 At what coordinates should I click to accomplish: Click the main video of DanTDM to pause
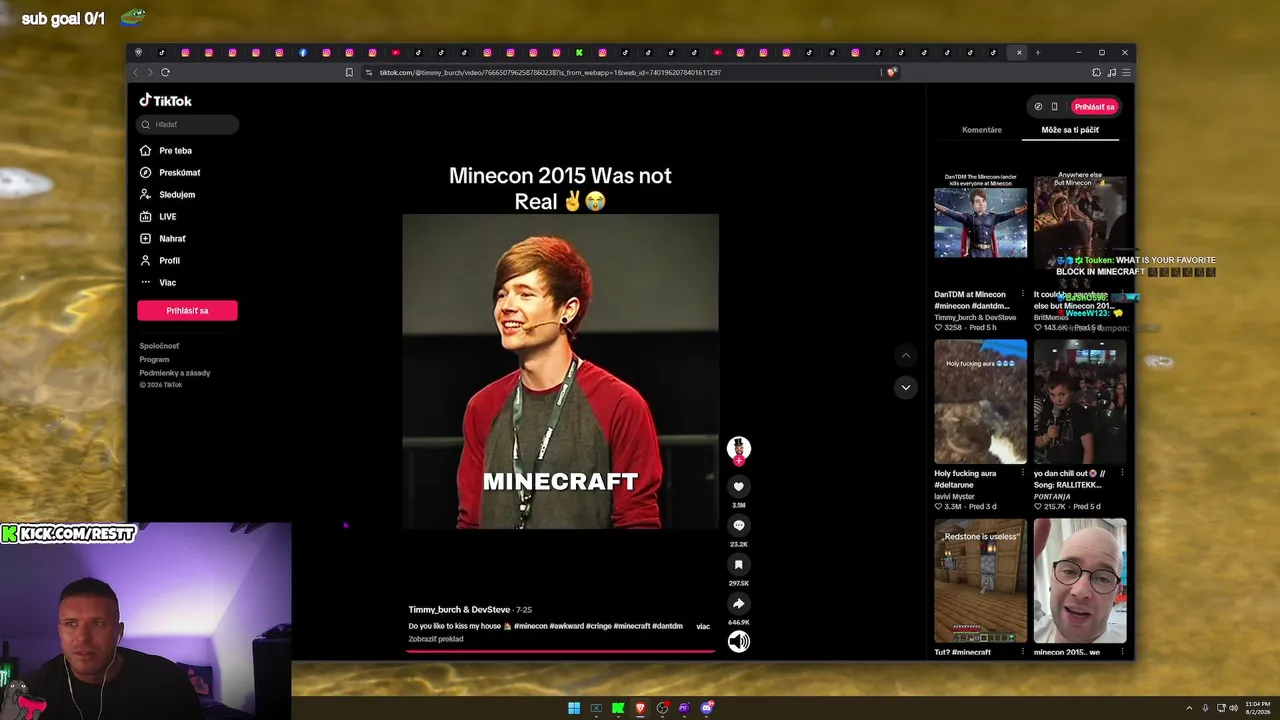click(560, 371)
